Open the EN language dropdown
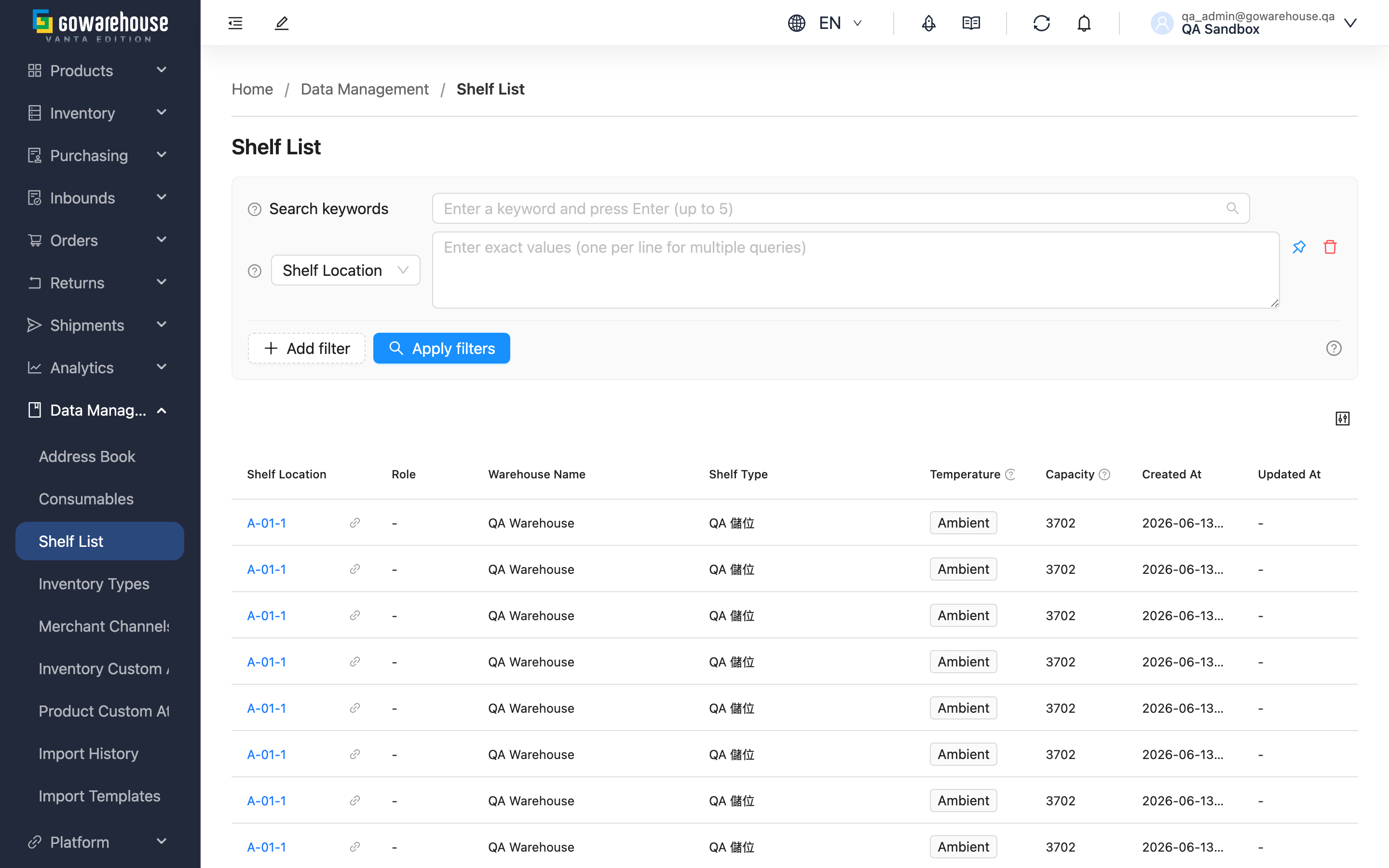1389x868 pixels. tap(841, 23)
